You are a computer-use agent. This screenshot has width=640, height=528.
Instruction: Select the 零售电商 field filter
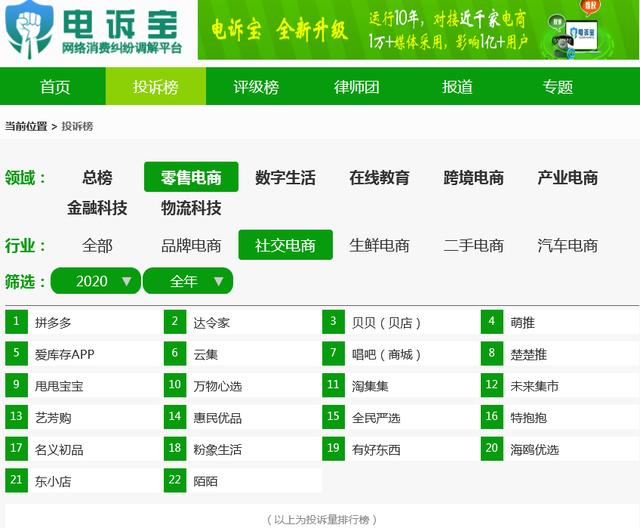(191, 177)
